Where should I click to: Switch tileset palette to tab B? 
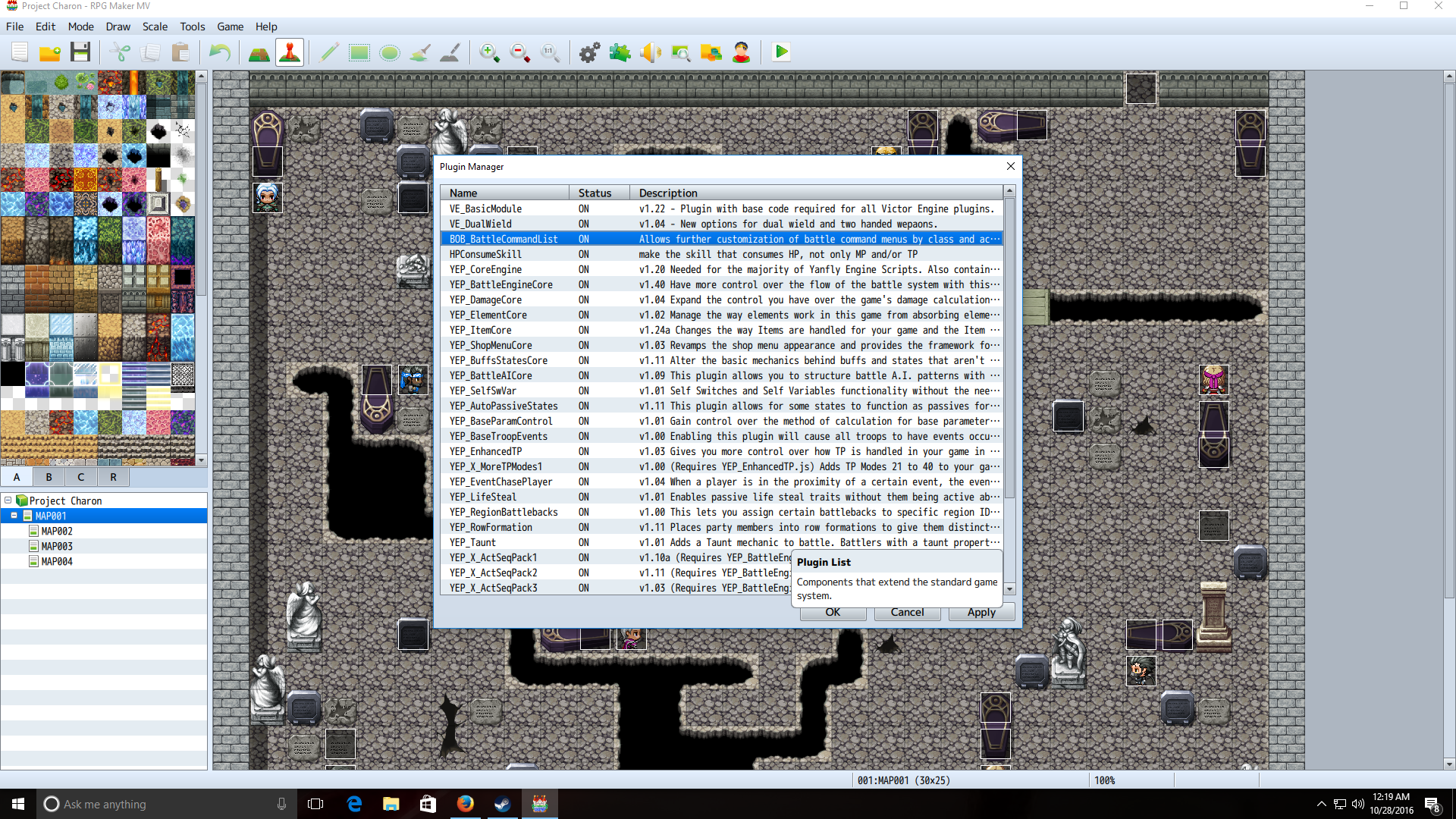pyautogui.click(x=49, y=477)
